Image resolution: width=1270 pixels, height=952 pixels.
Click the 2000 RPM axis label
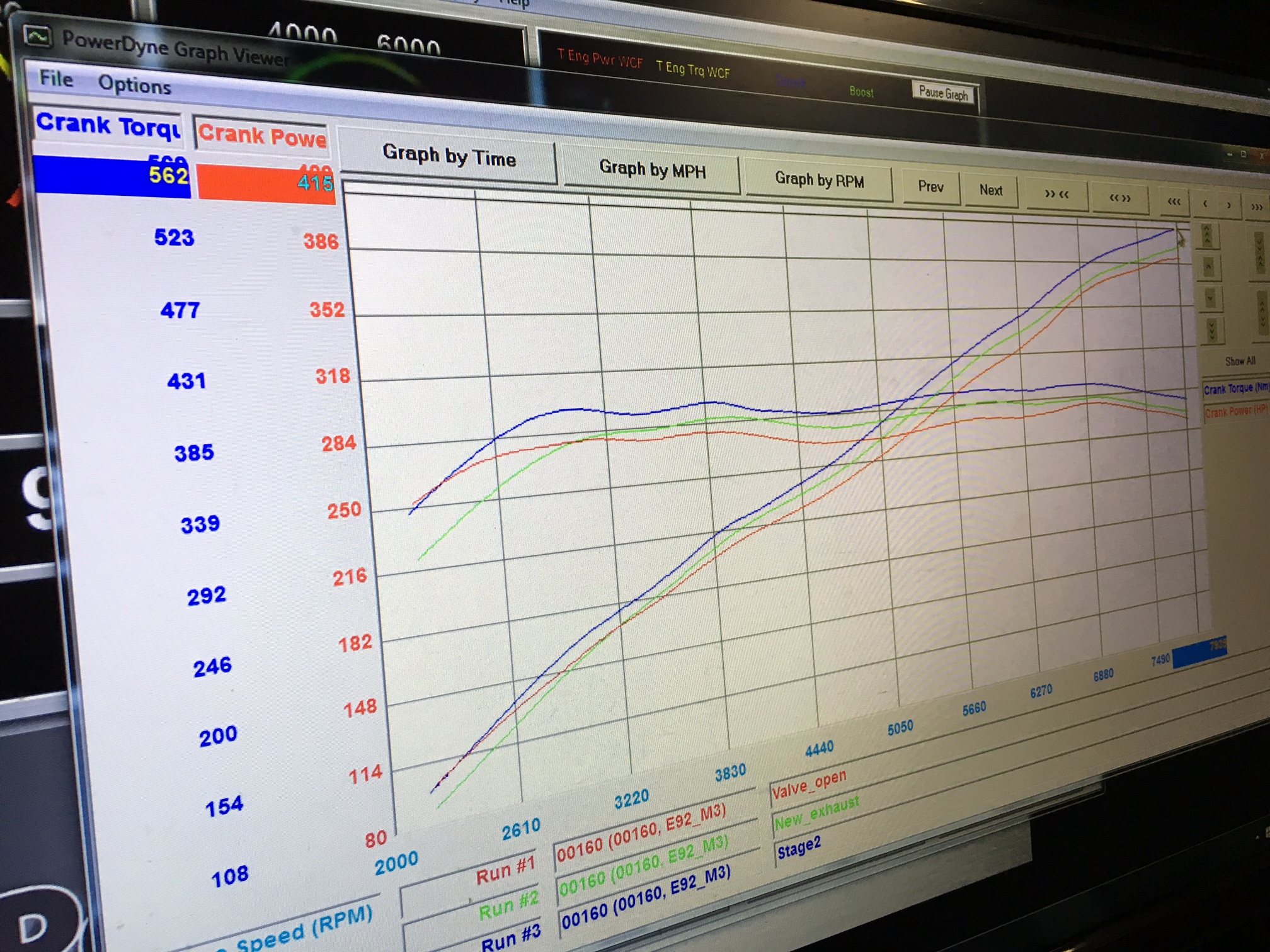click(396, 863)
